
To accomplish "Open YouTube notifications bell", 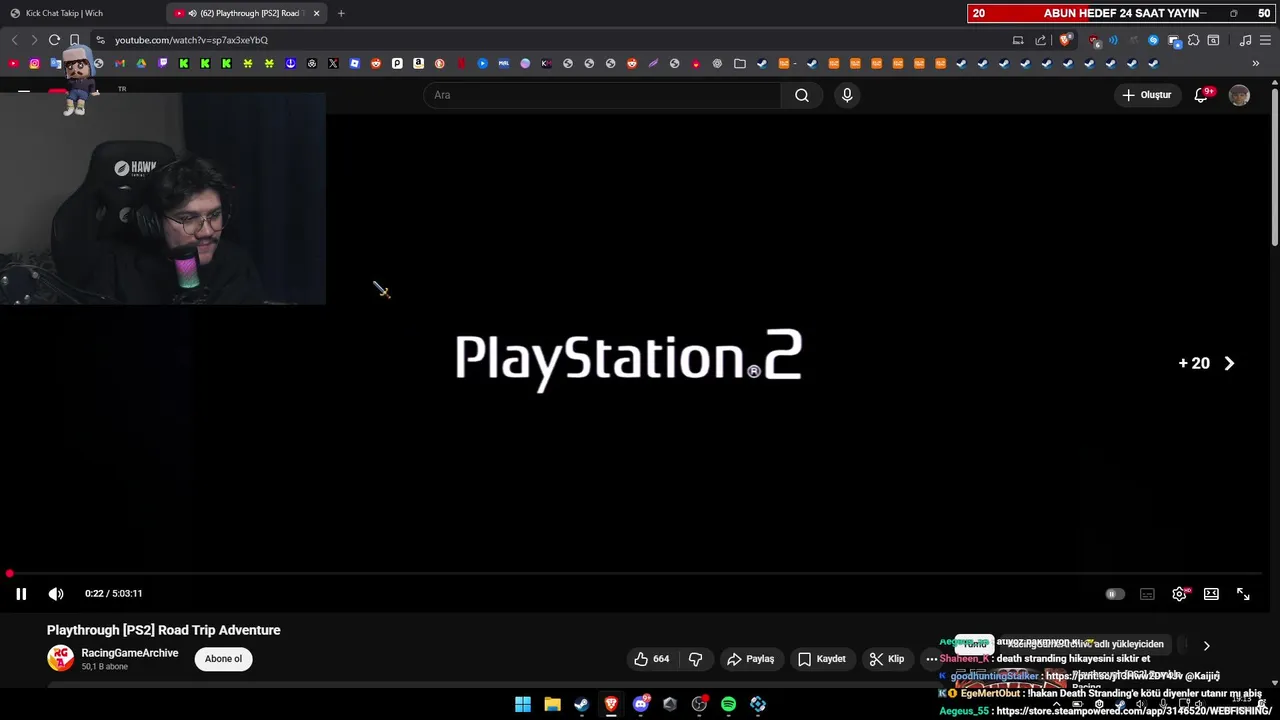I will point(1201,95).
